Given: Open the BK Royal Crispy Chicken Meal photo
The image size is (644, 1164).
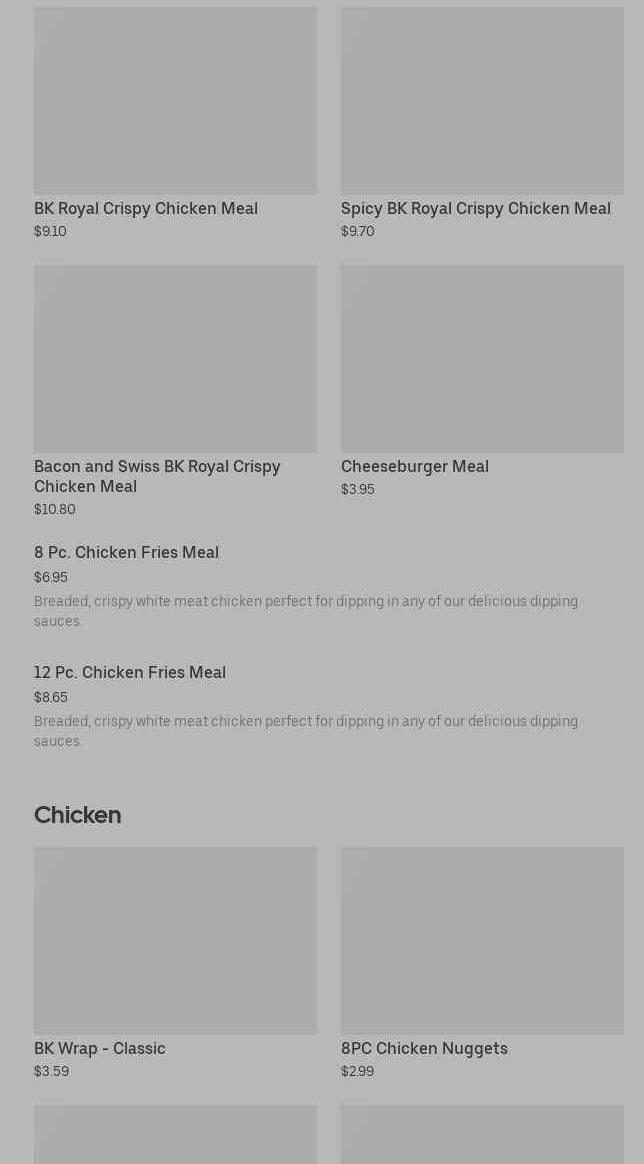Looking at the screenshot, I should (x=175, y=100).
